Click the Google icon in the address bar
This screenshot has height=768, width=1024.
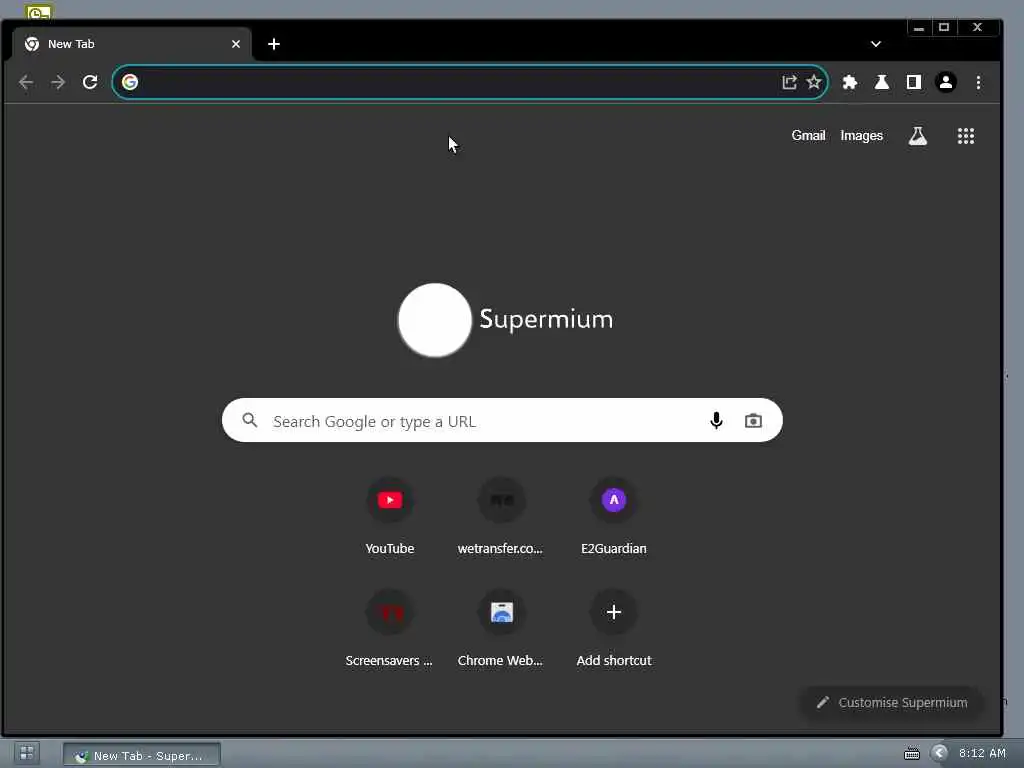130,82
